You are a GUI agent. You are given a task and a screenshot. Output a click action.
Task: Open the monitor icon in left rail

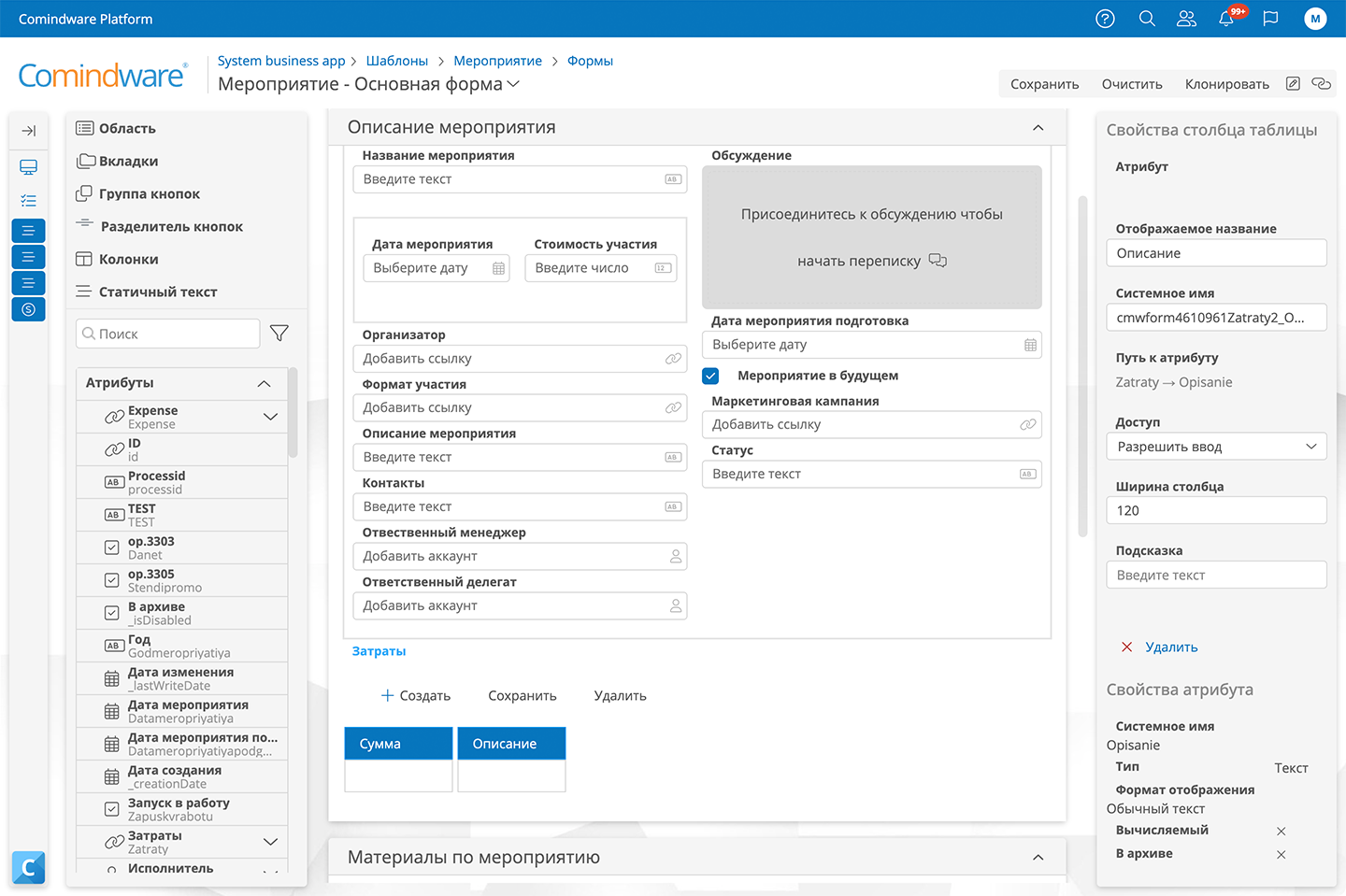(28, 167)
